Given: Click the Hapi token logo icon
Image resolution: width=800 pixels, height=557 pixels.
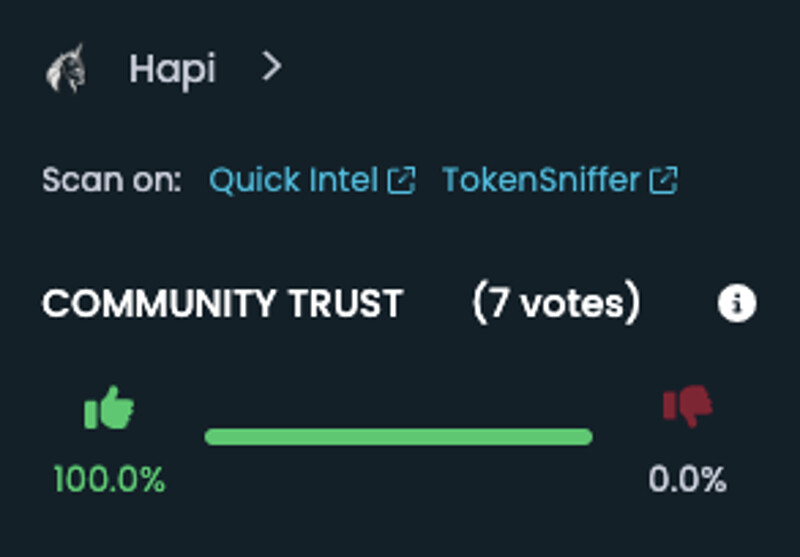Looking at the screenshot, I should tap(67, 70).
